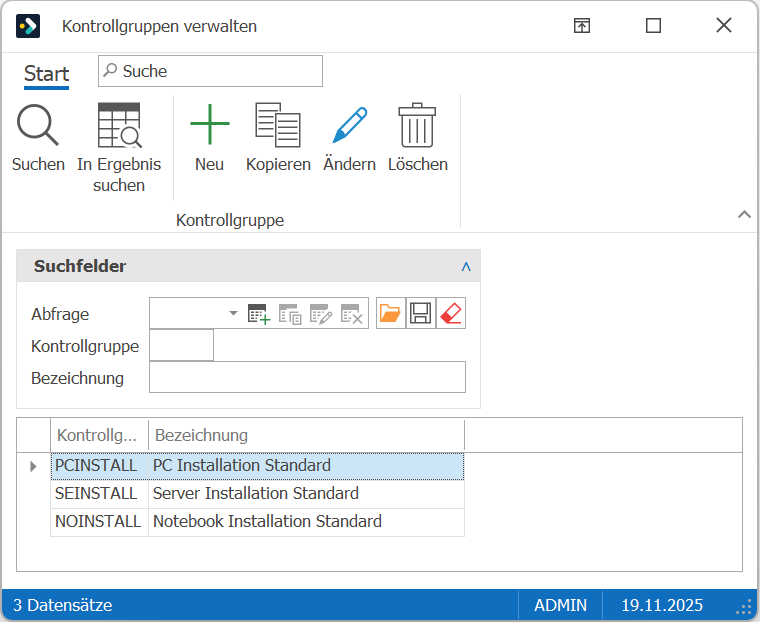
Task: Select the SEINSTALL cell
Action: [x=99, y=494]
